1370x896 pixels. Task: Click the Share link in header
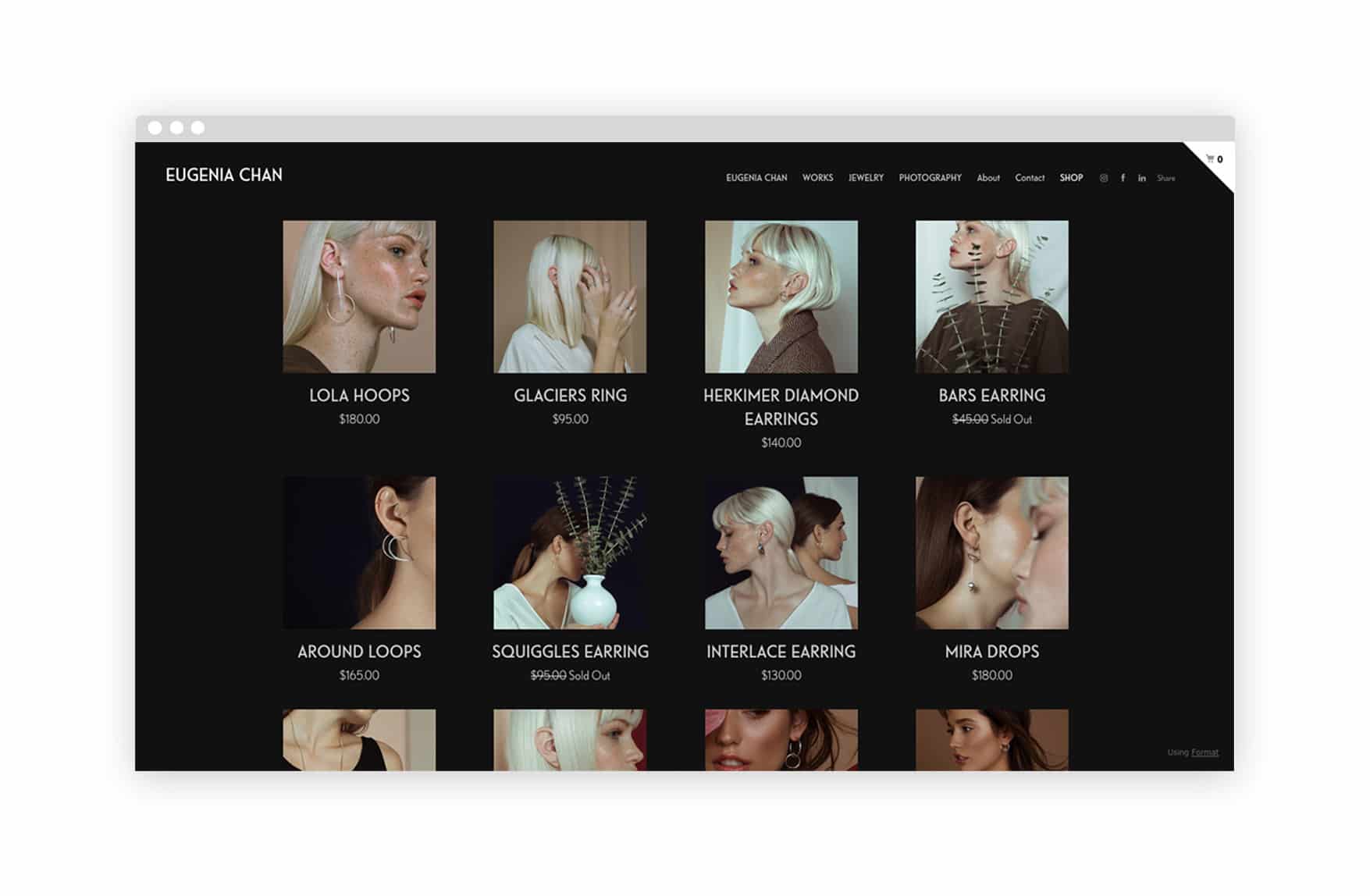click(1166, 179)
